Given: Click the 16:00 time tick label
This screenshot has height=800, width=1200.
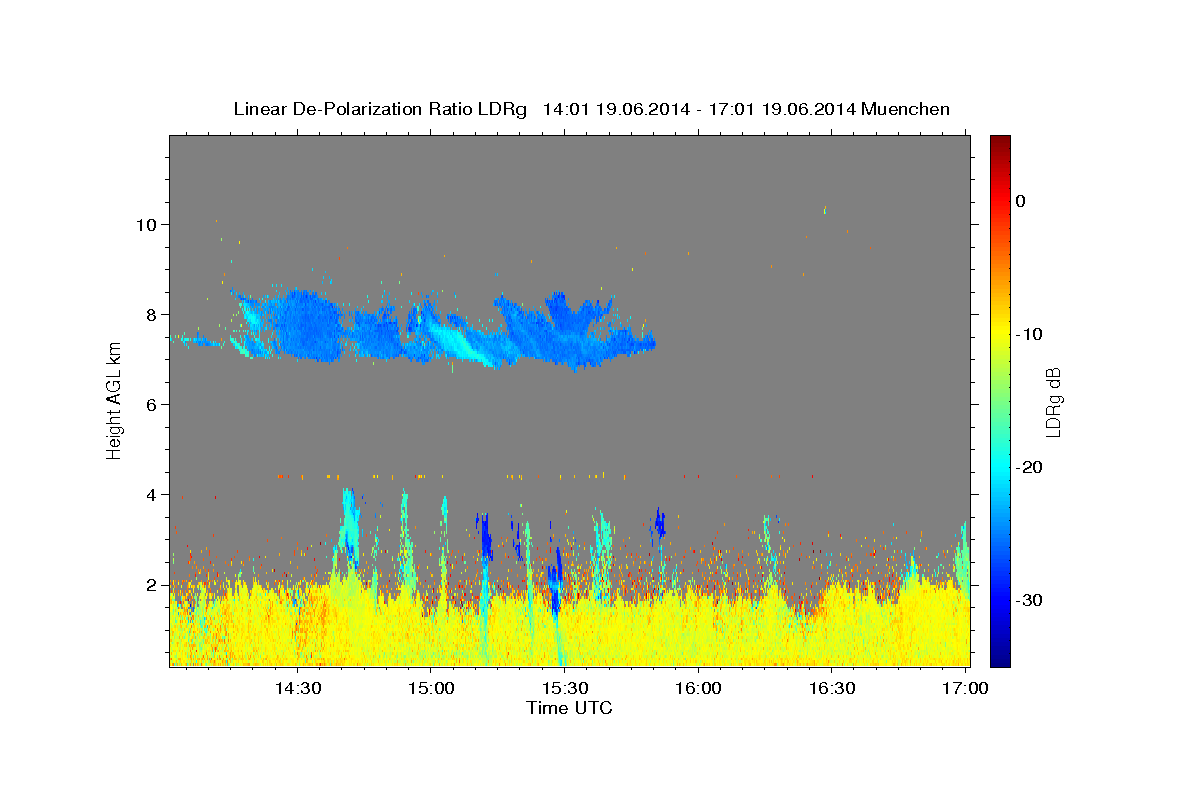Looking at the screenshot, I should [x=698, y=688].
